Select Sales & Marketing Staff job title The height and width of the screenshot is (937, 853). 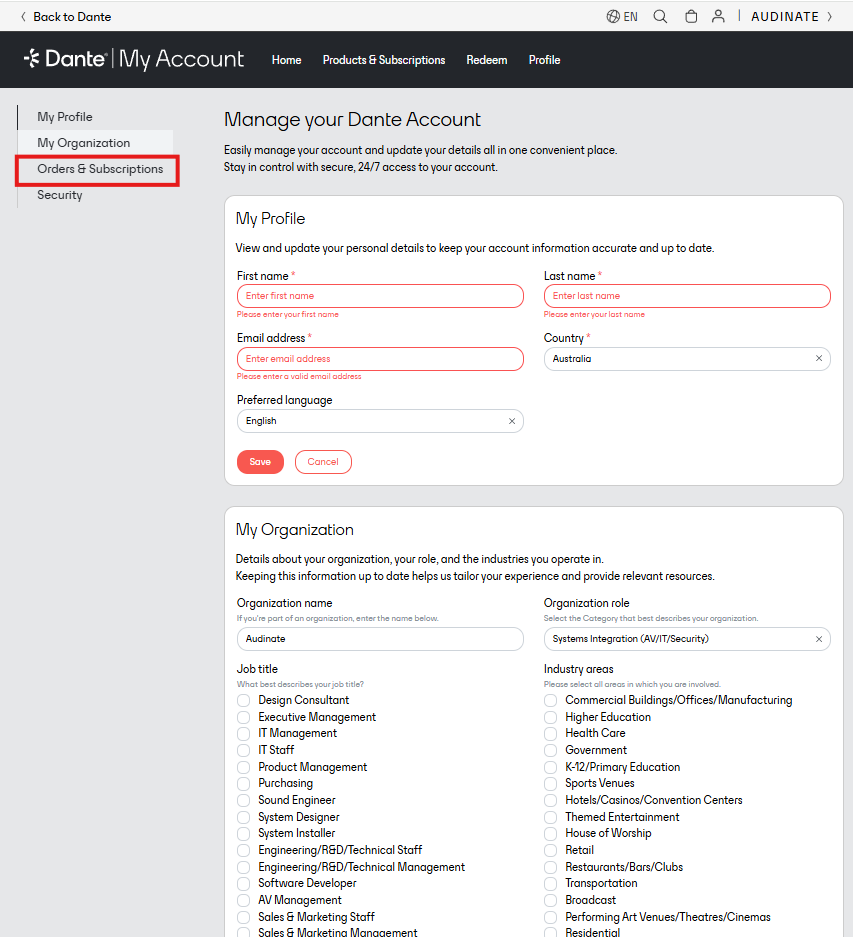click(243, 917)
